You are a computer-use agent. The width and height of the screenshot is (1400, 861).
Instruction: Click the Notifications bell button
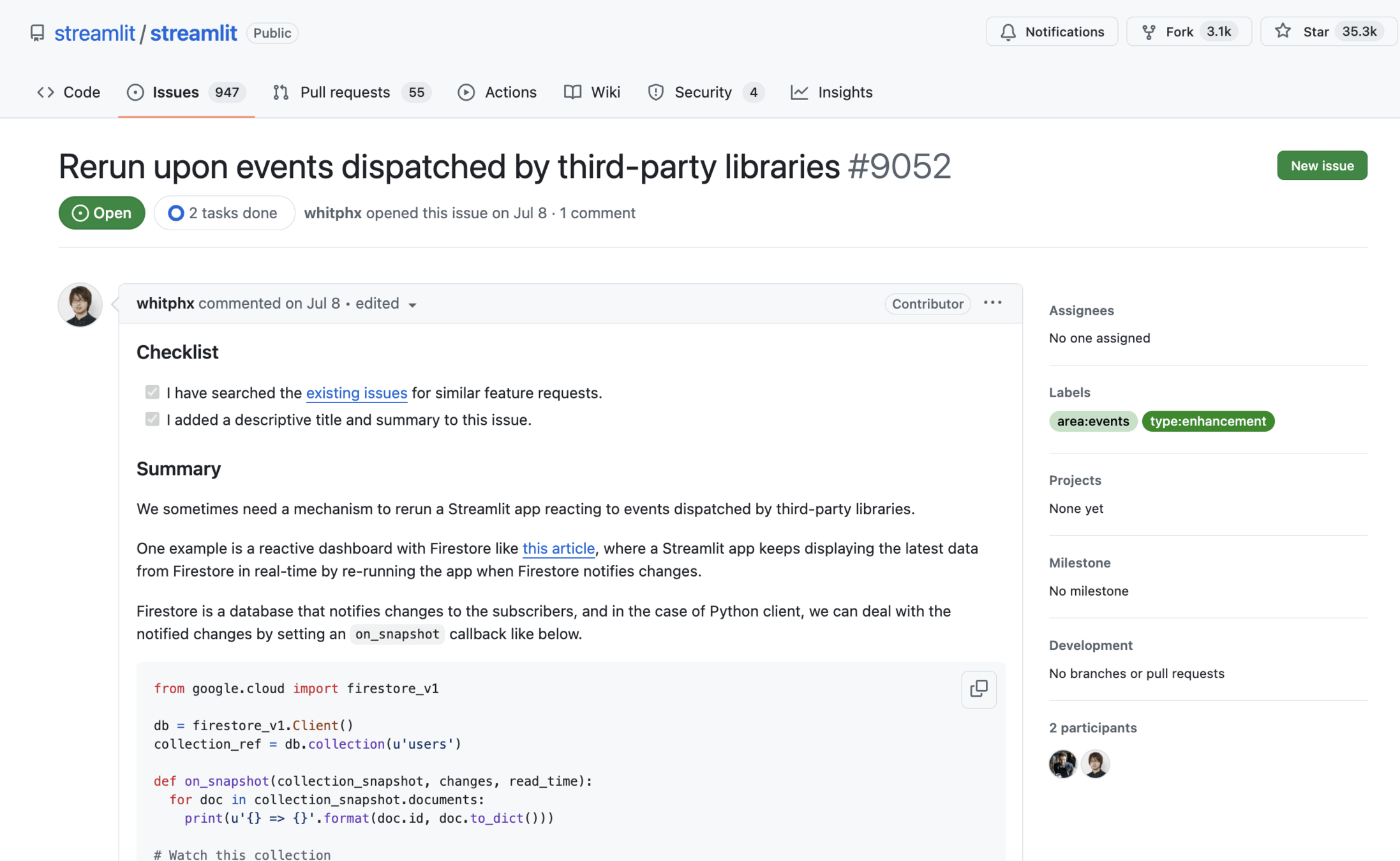click(1051, 32)
